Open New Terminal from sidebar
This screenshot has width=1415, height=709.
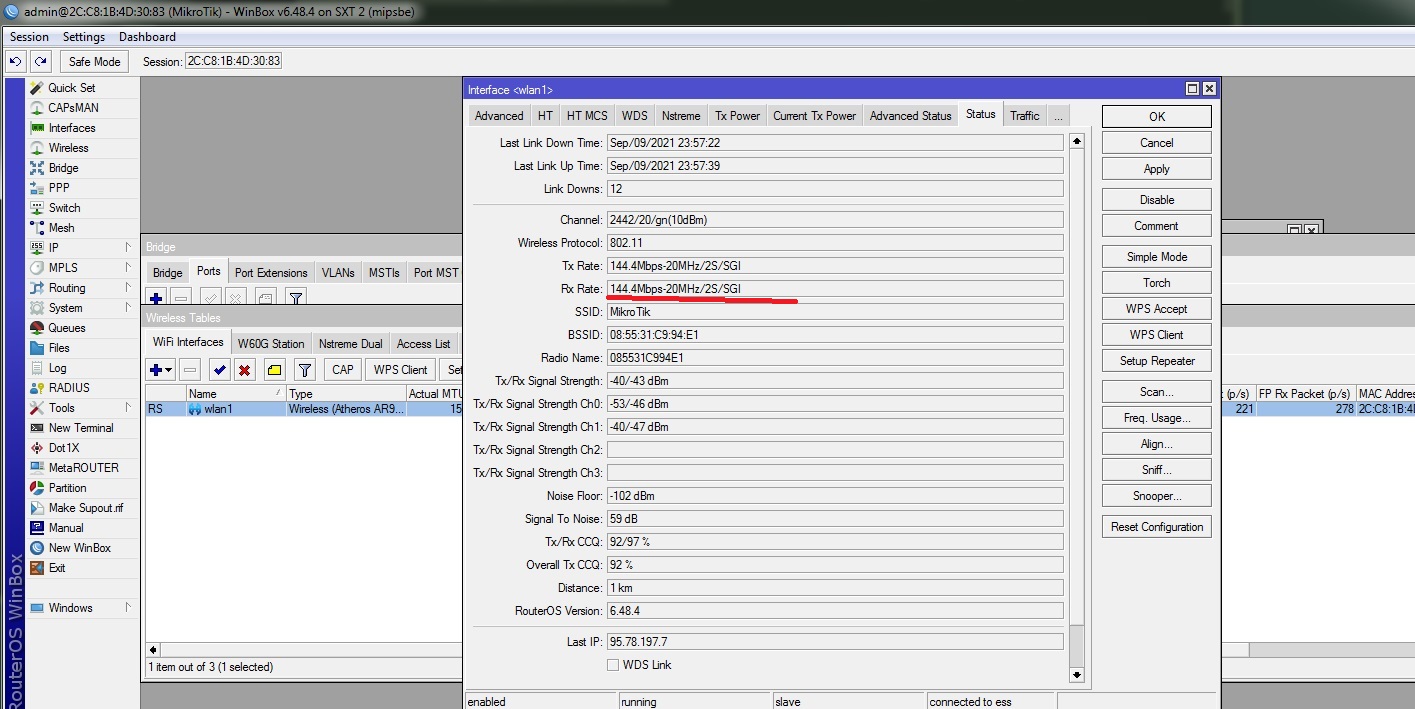click(81, 428)
